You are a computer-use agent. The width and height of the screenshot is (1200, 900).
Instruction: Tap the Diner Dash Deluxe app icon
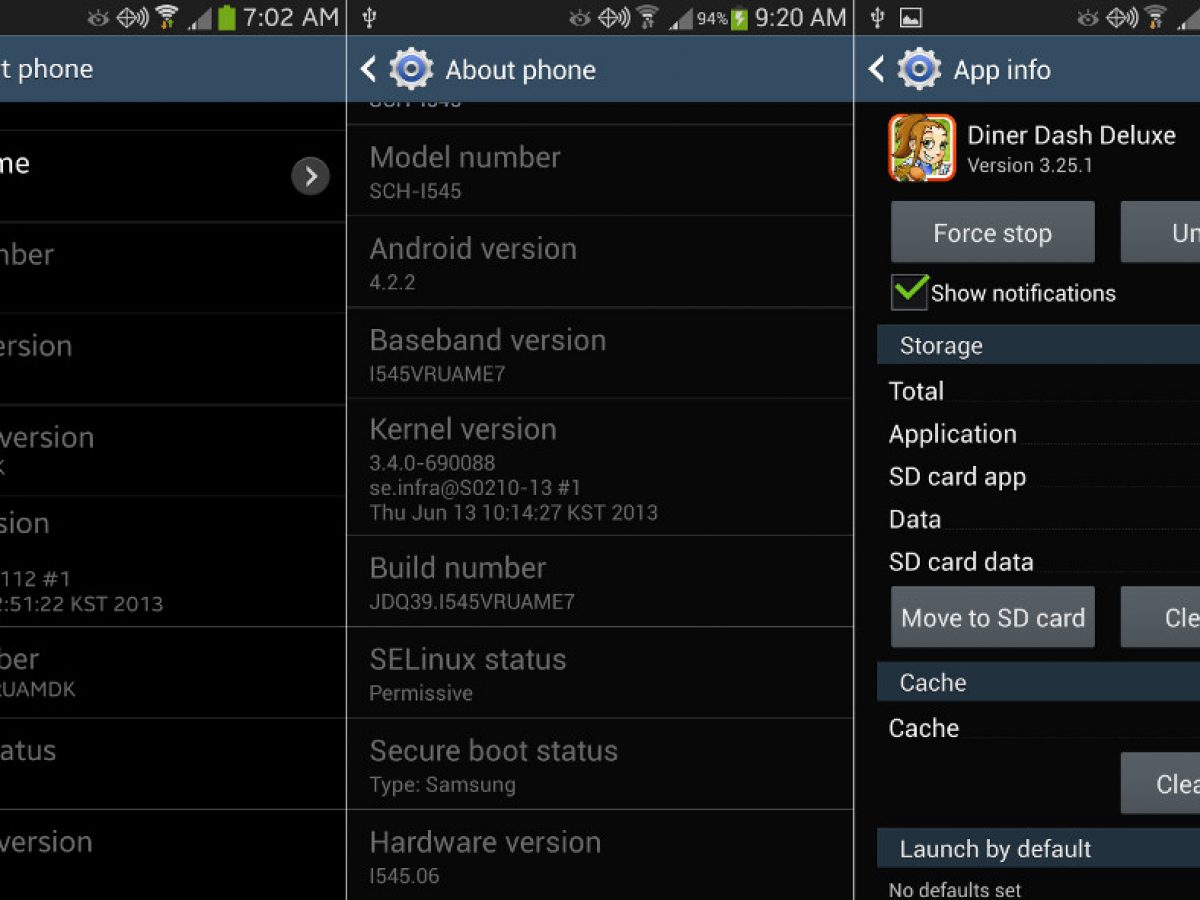click(x=922, y=147)
